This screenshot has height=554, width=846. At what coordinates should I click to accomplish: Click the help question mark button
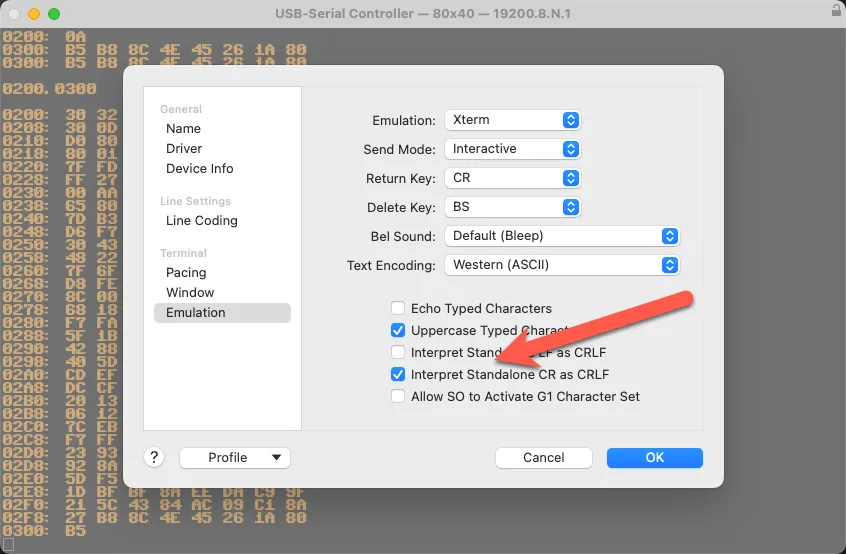[x=154, y=457]
